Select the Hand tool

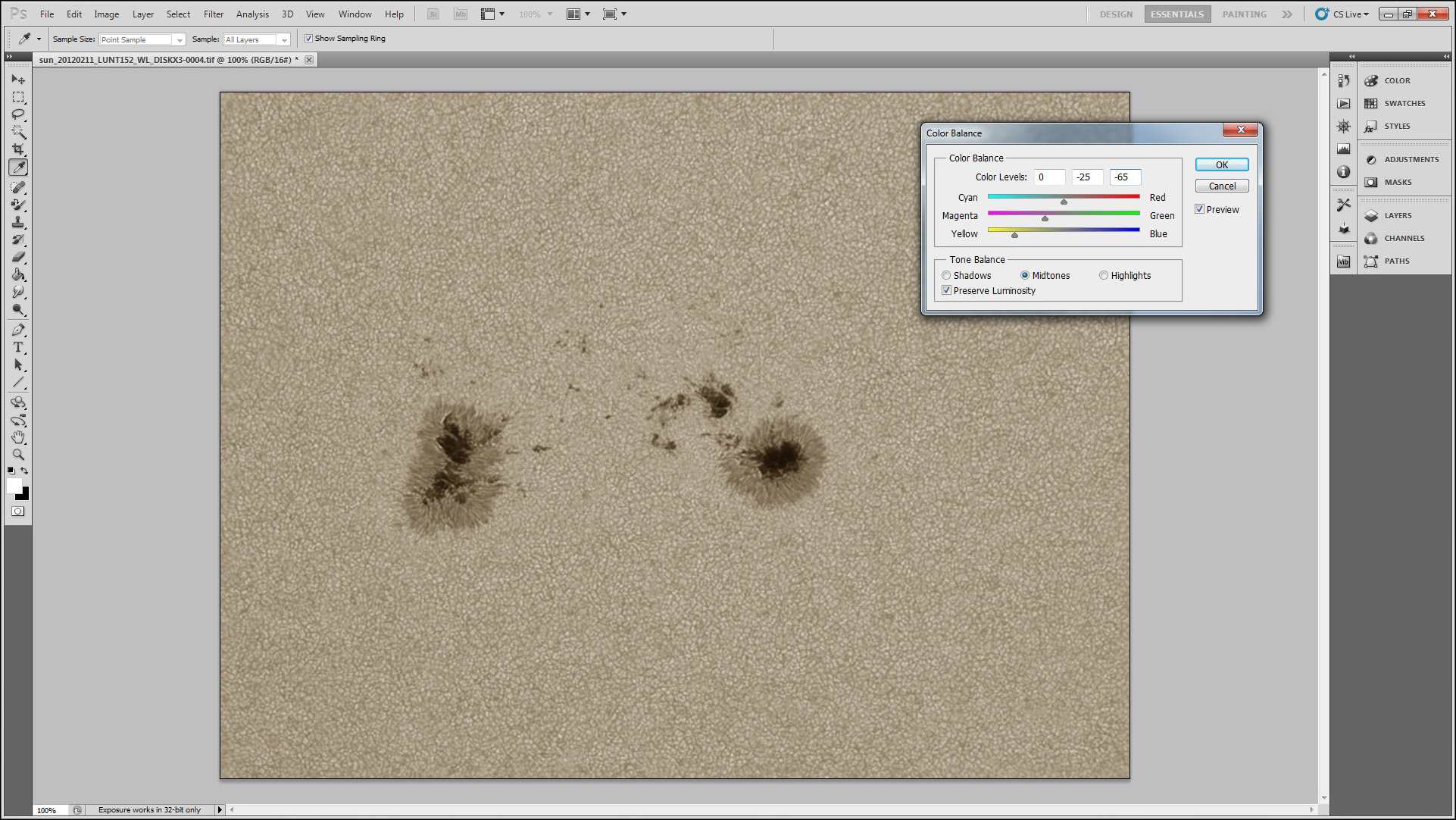[x=18, y=437]
